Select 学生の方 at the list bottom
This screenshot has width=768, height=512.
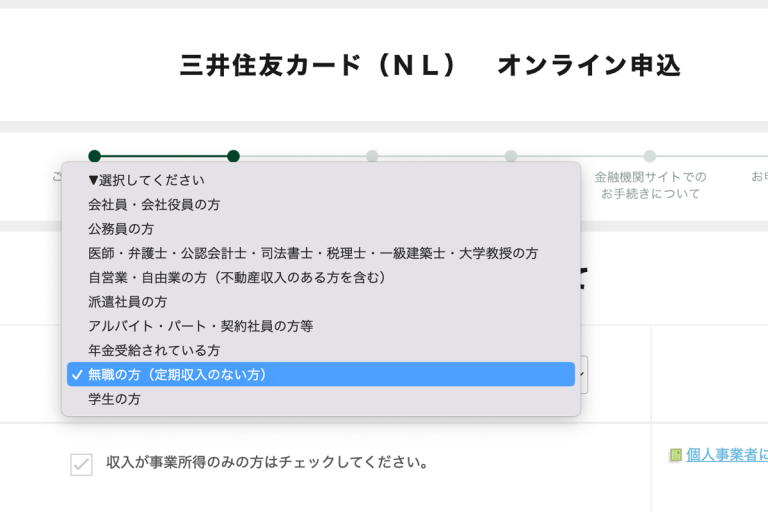(x=114, y=398)
